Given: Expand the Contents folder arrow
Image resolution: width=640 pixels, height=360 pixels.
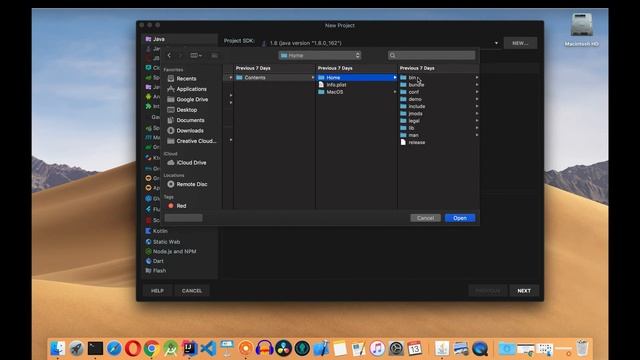Looking at the screenshot, I should coord(313,78).
